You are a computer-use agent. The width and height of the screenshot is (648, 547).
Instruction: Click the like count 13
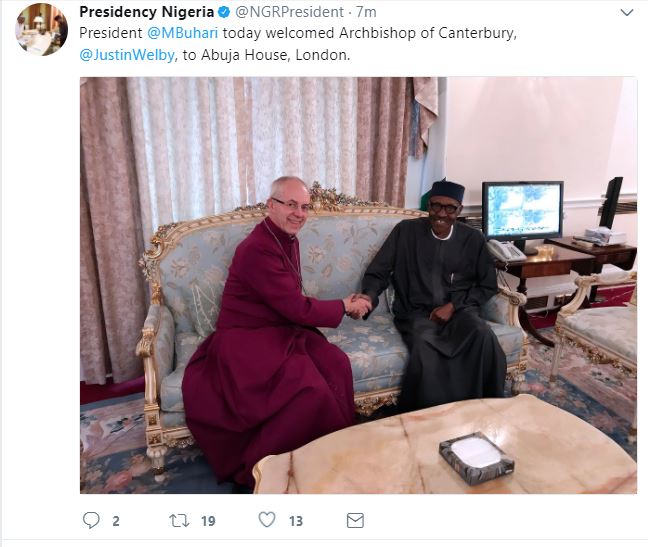tap(296, 521)
